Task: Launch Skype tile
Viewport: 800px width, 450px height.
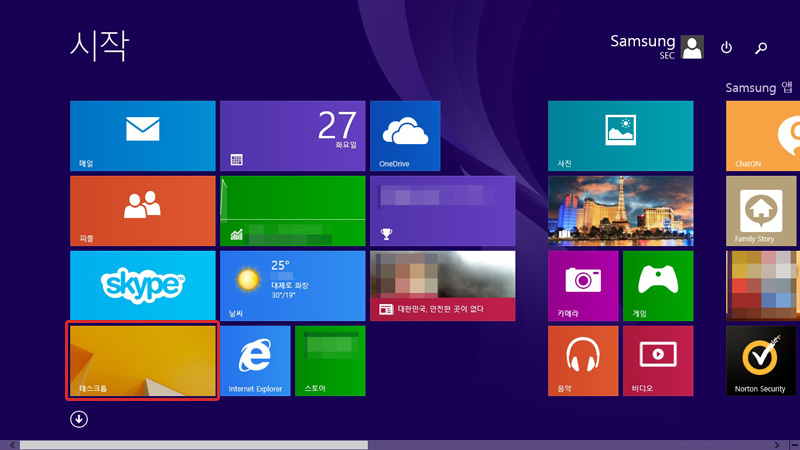Action: (143, 286)
